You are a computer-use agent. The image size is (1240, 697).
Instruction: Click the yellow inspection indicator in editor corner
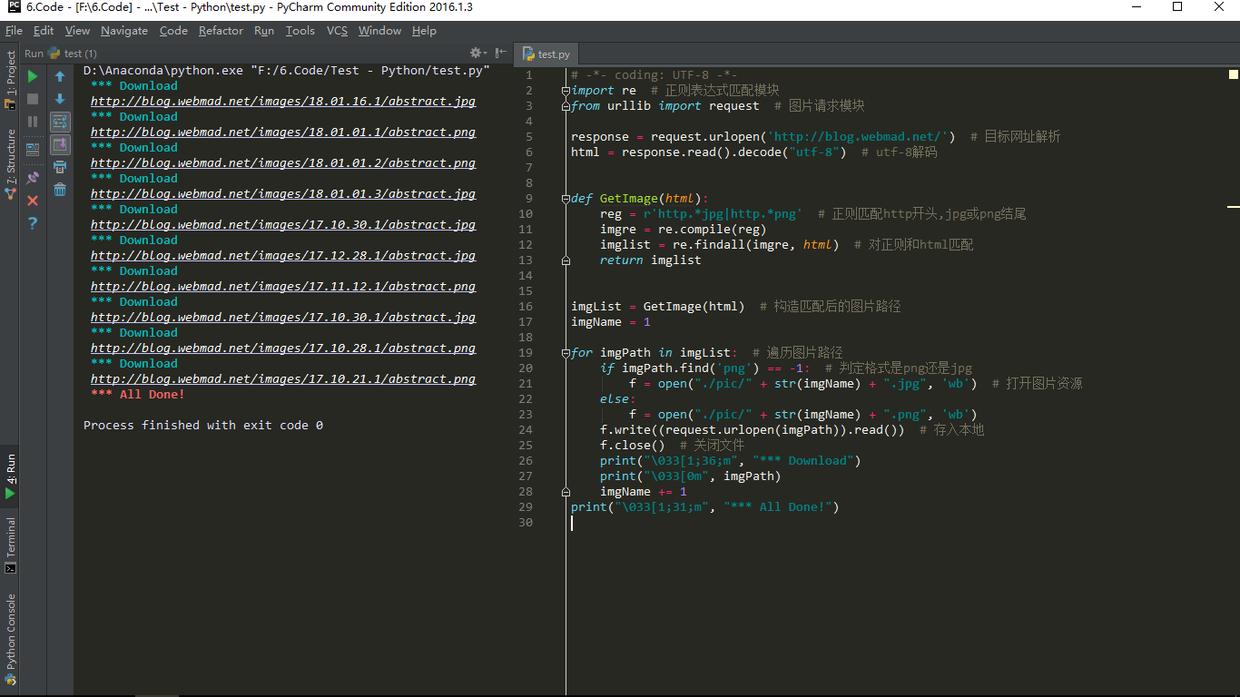[1233, 74]
